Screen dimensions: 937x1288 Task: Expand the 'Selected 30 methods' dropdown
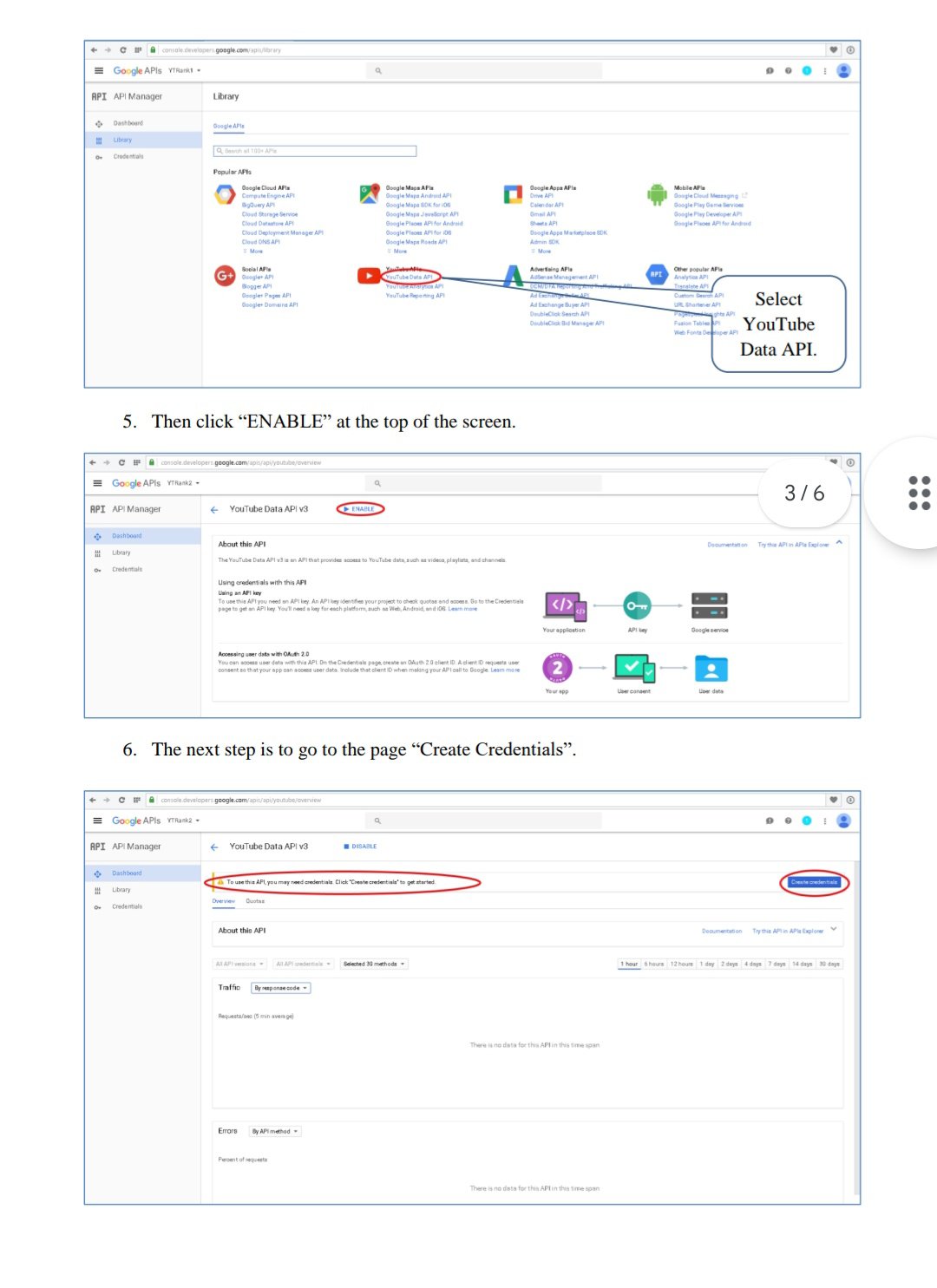tap(374, 964)
